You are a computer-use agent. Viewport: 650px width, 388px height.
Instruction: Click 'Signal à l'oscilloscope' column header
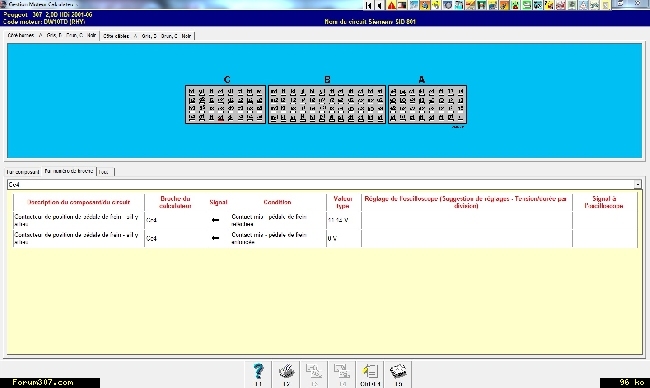coord(604,202)
